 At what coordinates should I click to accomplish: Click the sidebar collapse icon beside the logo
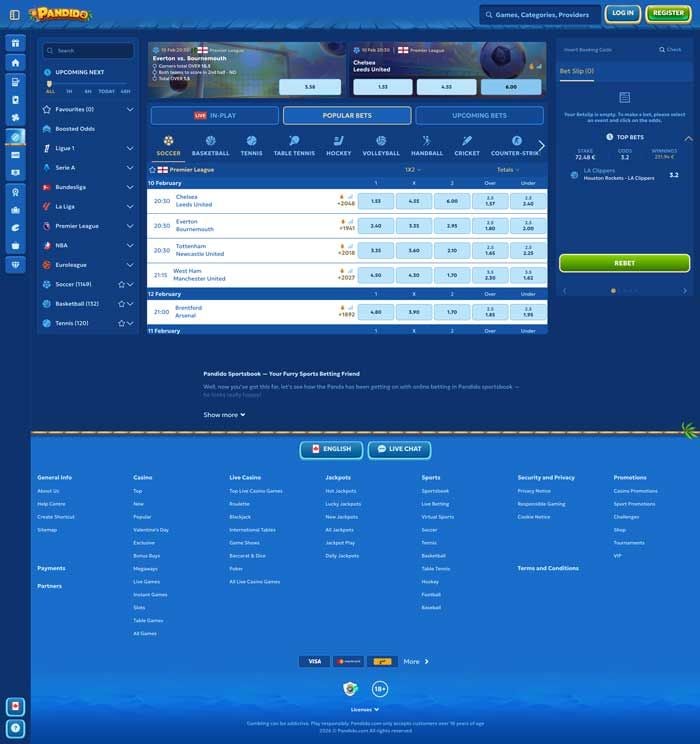pyautogui.click(x=14, y=15)
